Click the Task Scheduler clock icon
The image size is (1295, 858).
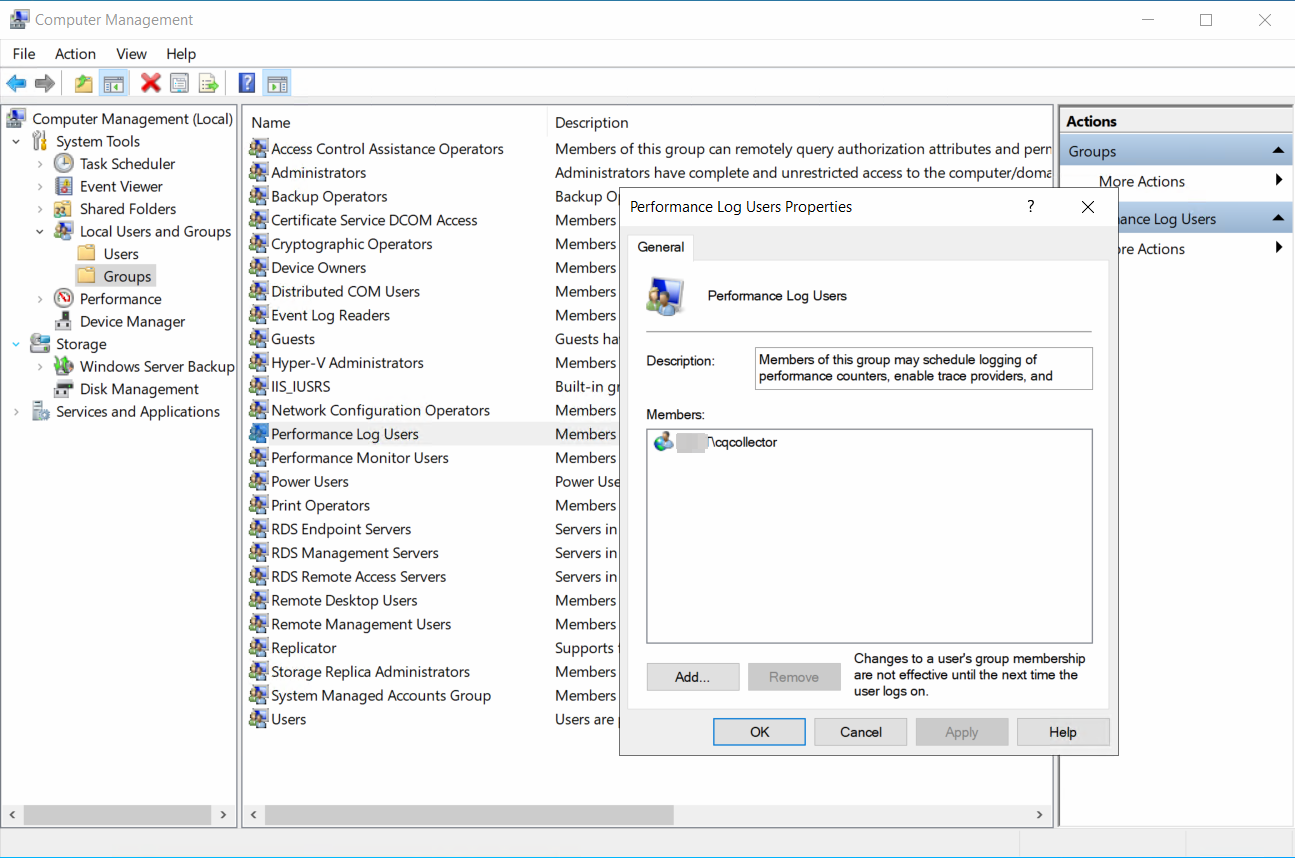64,163
